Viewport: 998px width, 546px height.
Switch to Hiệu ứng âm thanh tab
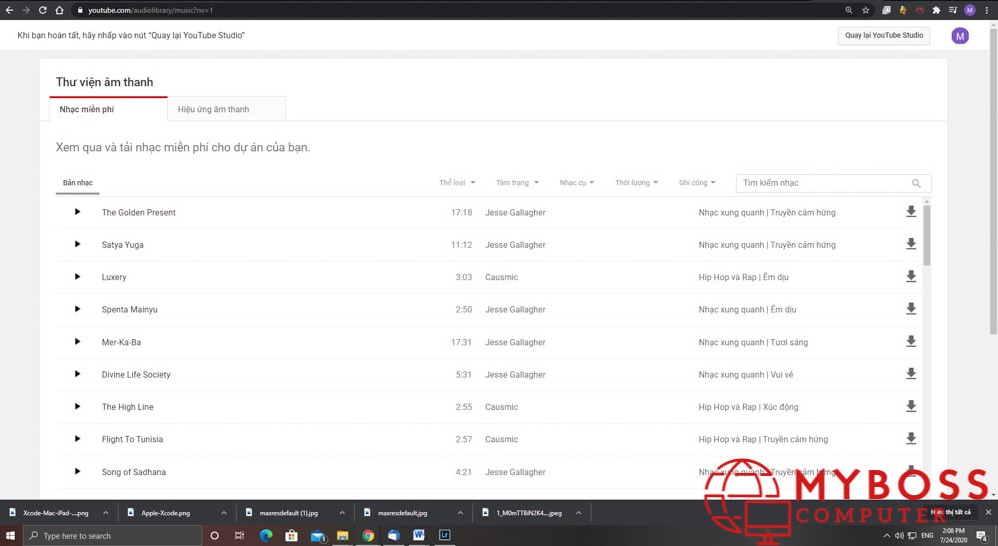tap(213, 109)
